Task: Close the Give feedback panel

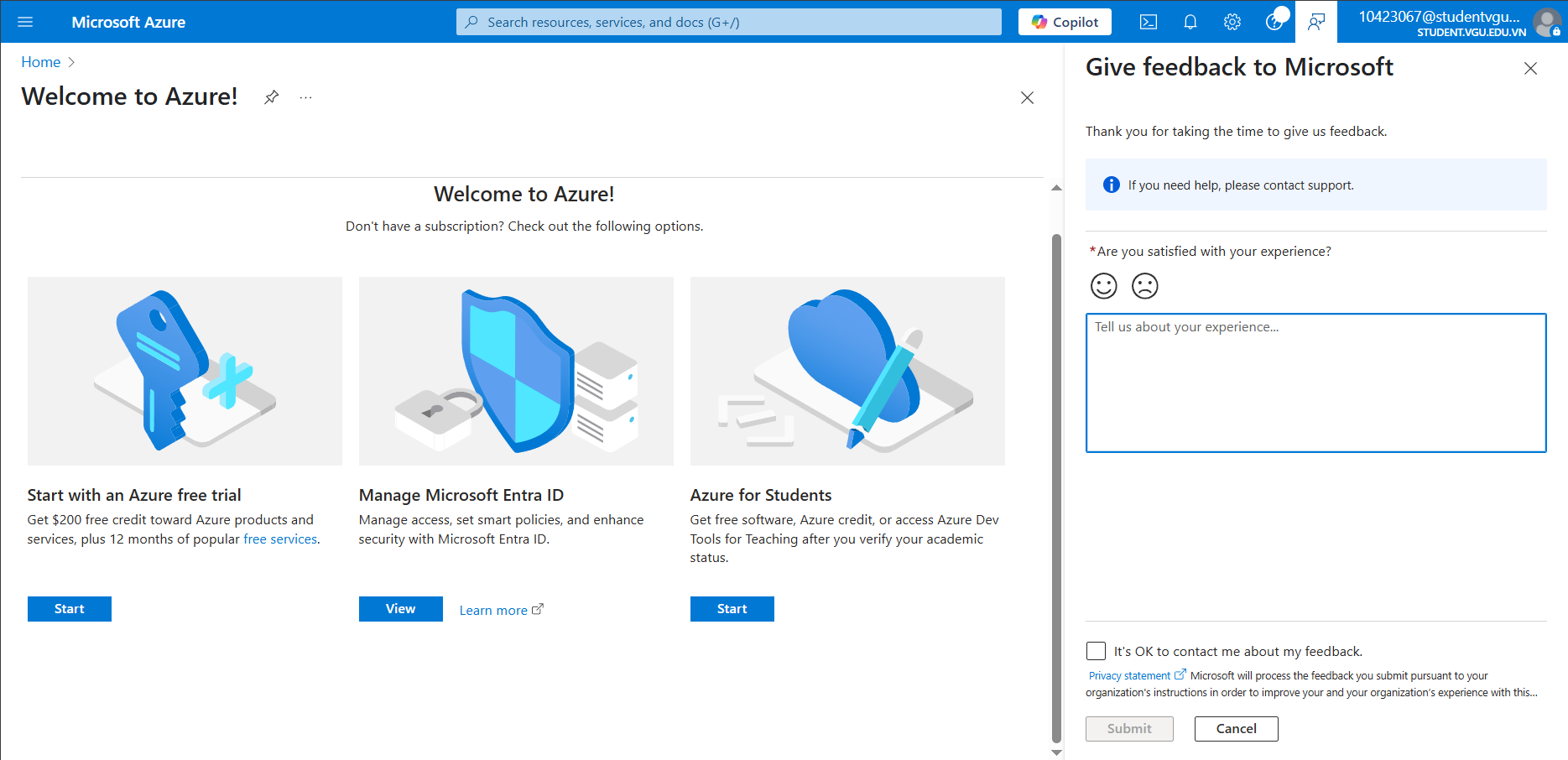Action: (1530, 69)
